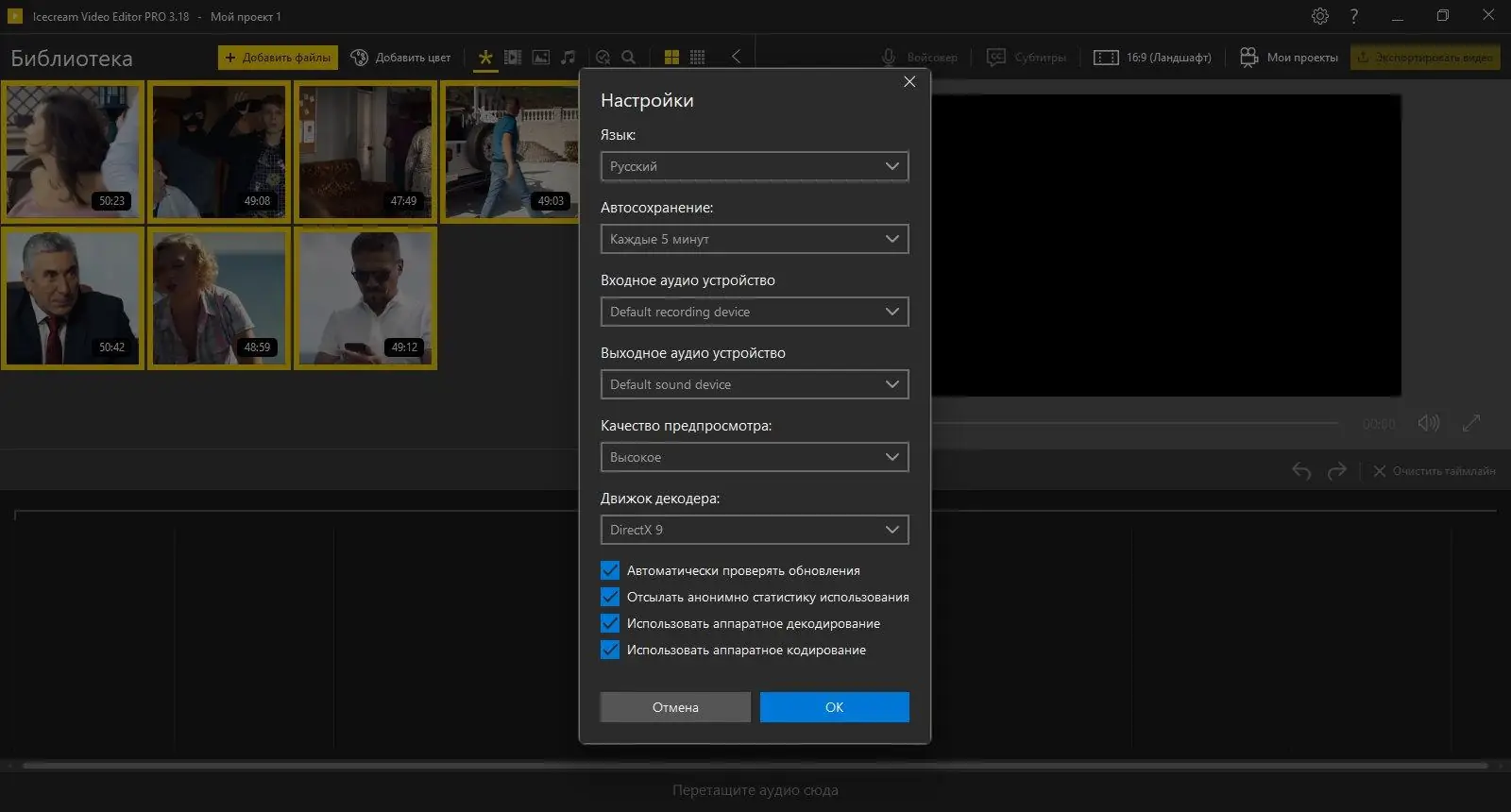Open Мои проекты from top toolbar

(1289, 58)
